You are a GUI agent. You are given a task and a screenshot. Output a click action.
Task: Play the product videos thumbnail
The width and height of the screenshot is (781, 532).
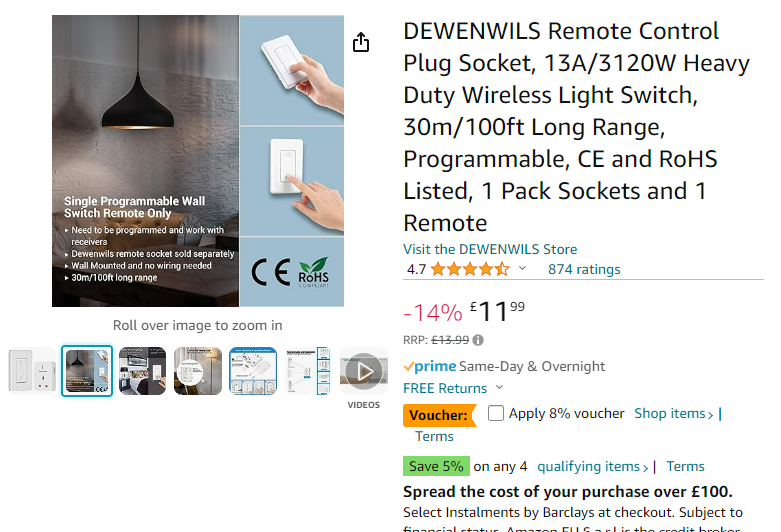coord(364,371)
